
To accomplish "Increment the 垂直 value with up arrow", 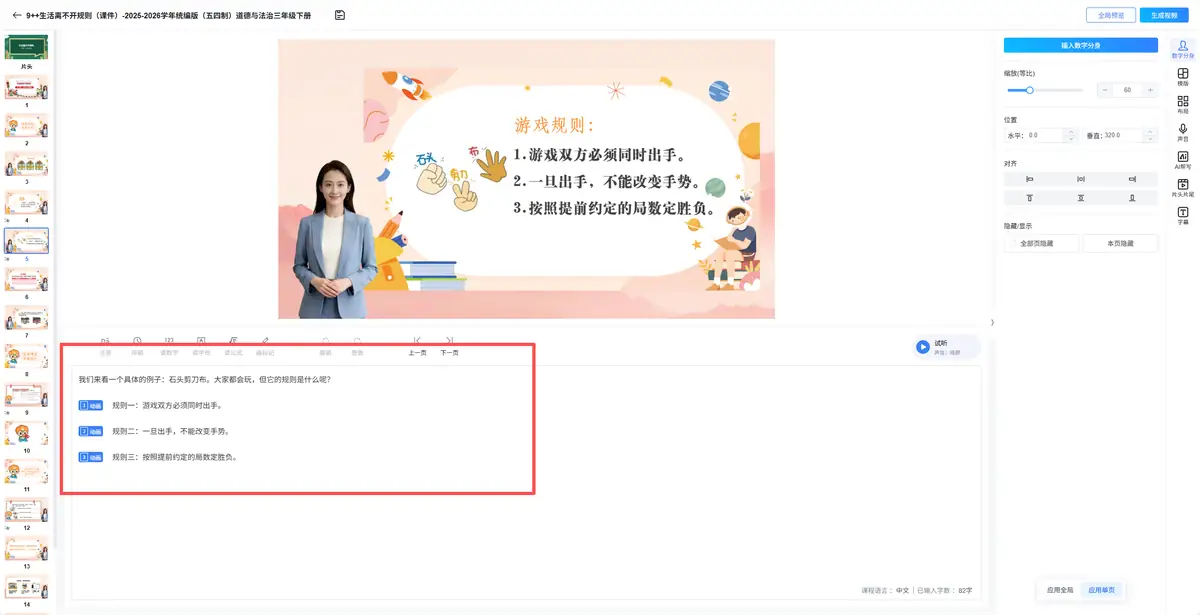I will [1152, 132].
